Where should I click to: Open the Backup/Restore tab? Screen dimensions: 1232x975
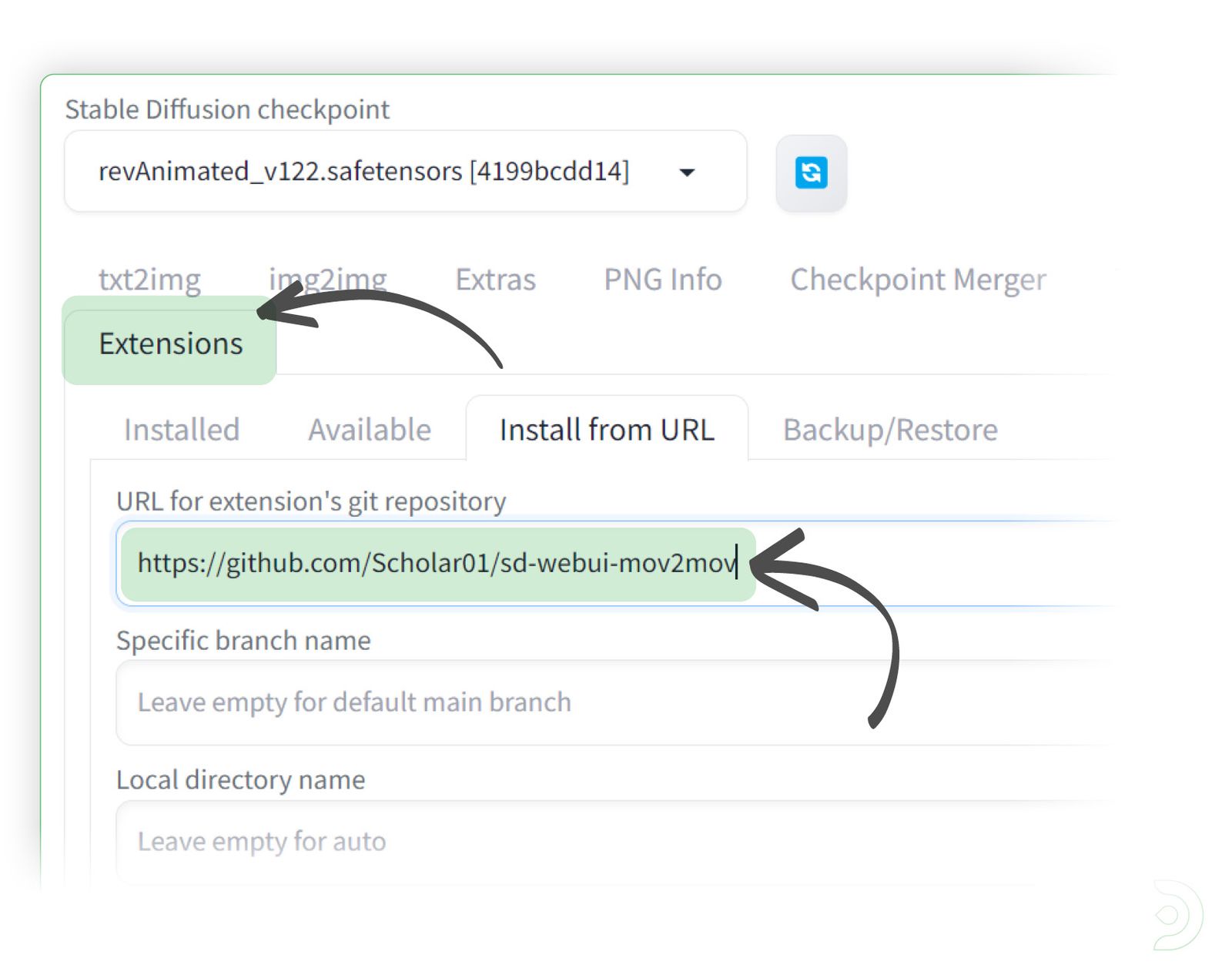pyautogui.click(x=889, y=429)
